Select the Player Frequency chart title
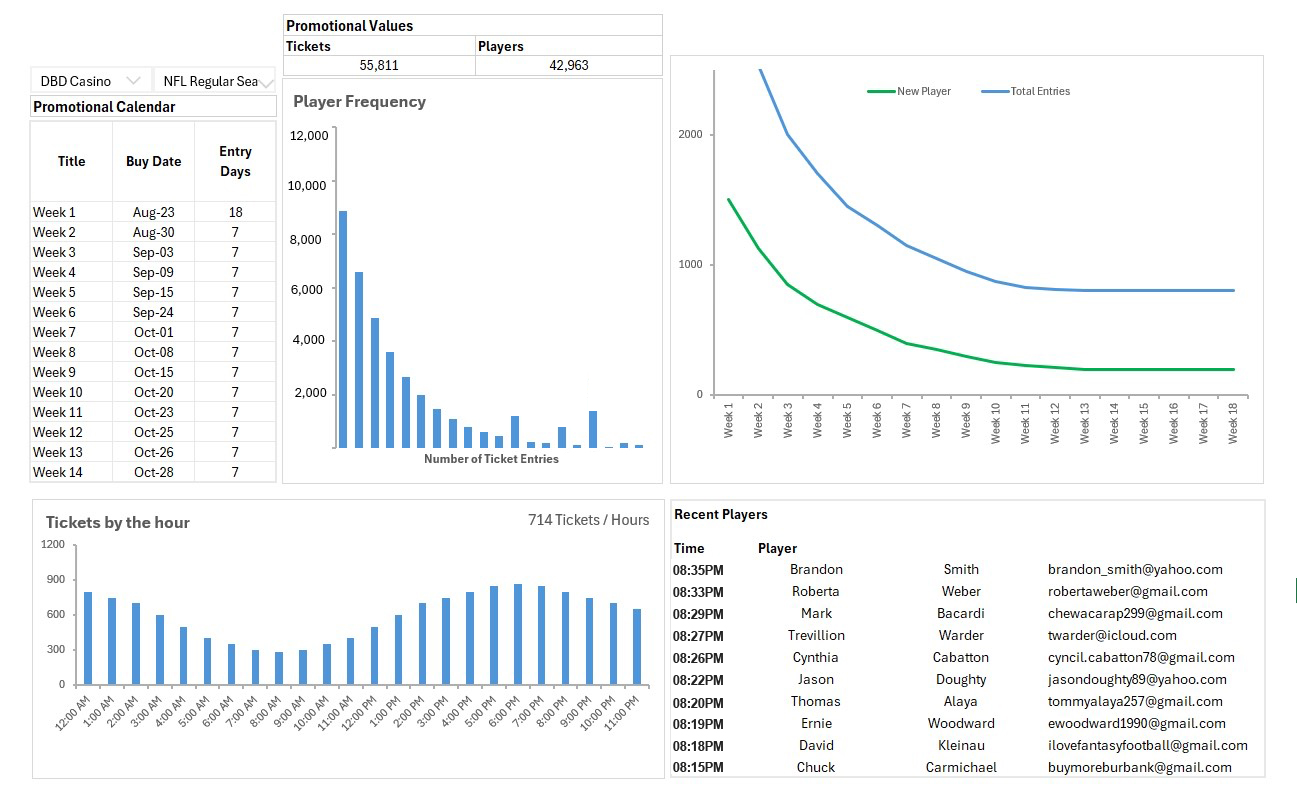Image resolution: width=1297 pixels, height=789 pixels. (x=359, y=102)
